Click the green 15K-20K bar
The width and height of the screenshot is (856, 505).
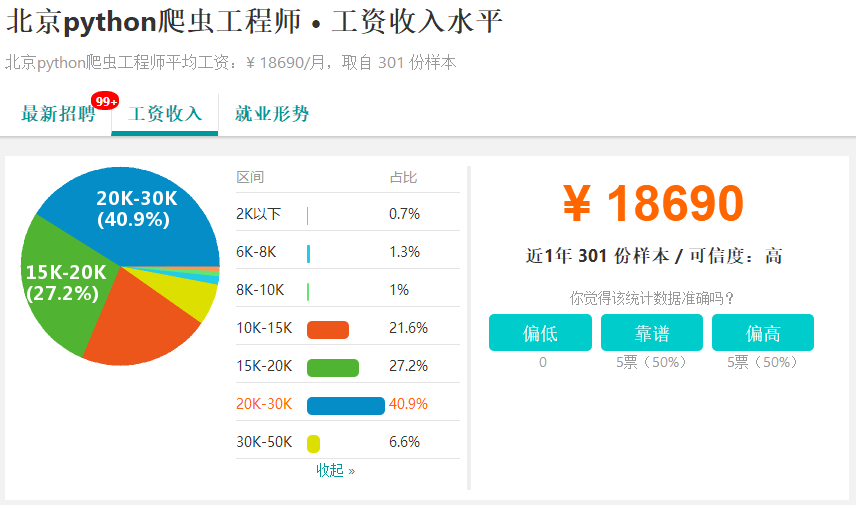coord(333,367)
